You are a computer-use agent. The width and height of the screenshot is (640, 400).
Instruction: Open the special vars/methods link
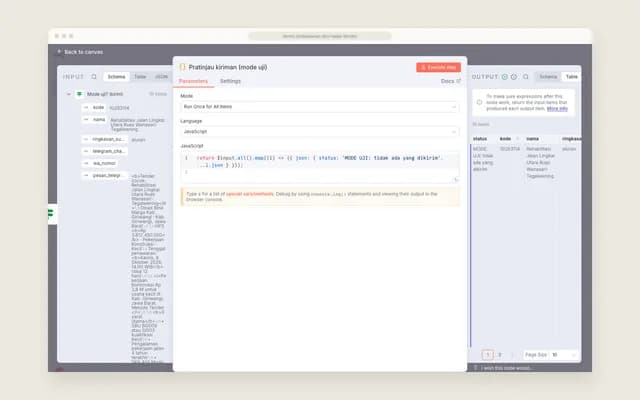point(249,194)
